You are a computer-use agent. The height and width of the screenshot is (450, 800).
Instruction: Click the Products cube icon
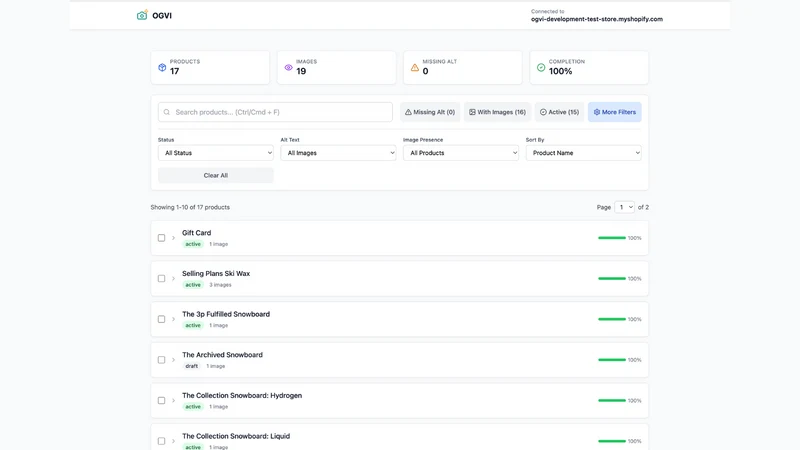pyautogui.click(x=162, y=67)
